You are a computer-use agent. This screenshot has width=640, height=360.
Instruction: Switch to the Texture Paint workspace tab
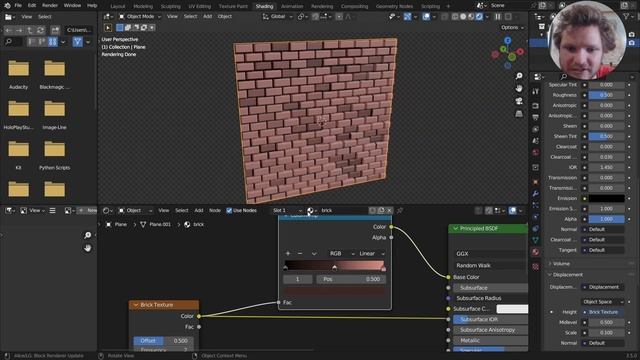point(233,6)
